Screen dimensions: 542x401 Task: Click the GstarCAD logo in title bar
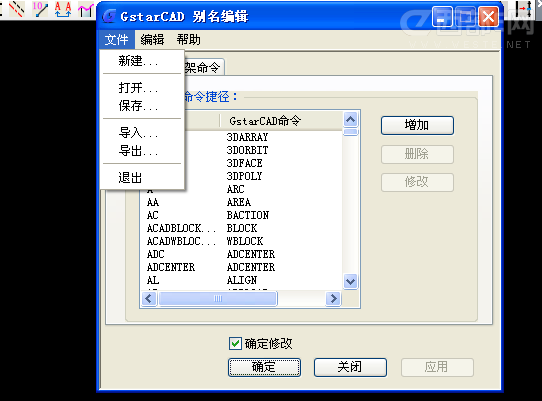(x=110, y=16)
